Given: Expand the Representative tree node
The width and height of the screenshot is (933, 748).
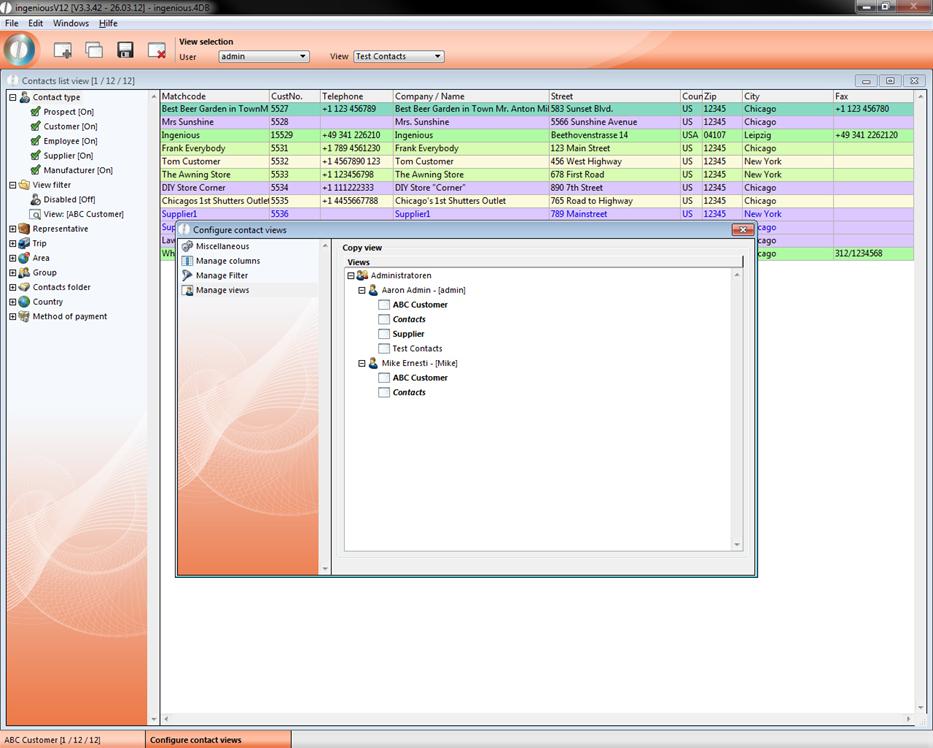Looking at the screenshot, I should 13,229.
